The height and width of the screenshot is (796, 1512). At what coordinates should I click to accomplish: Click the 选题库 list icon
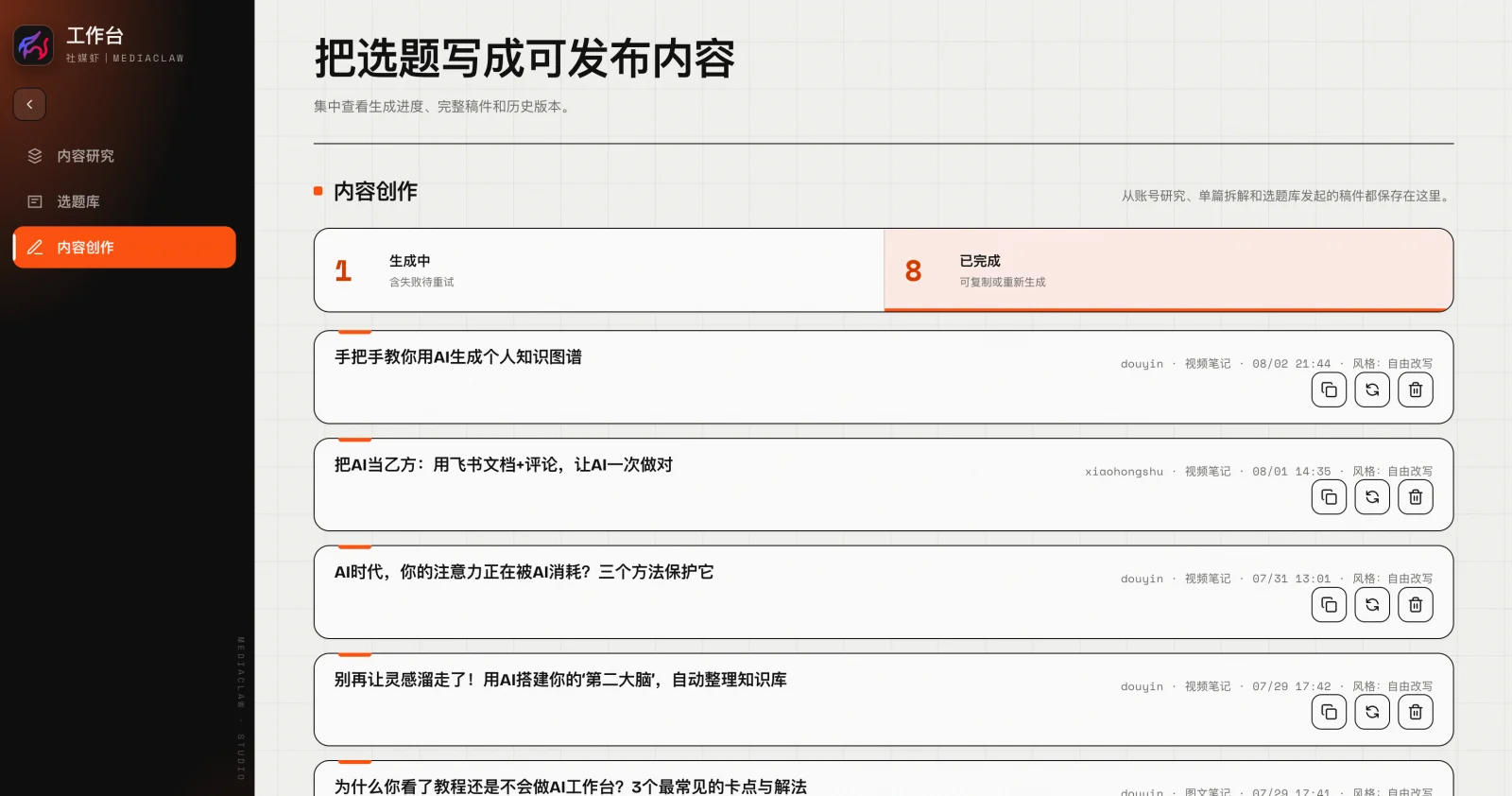(x=35, y=201)
